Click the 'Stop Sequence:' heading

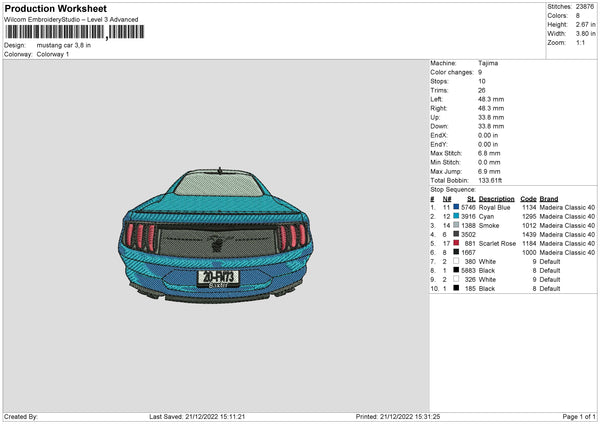point(453,189)
